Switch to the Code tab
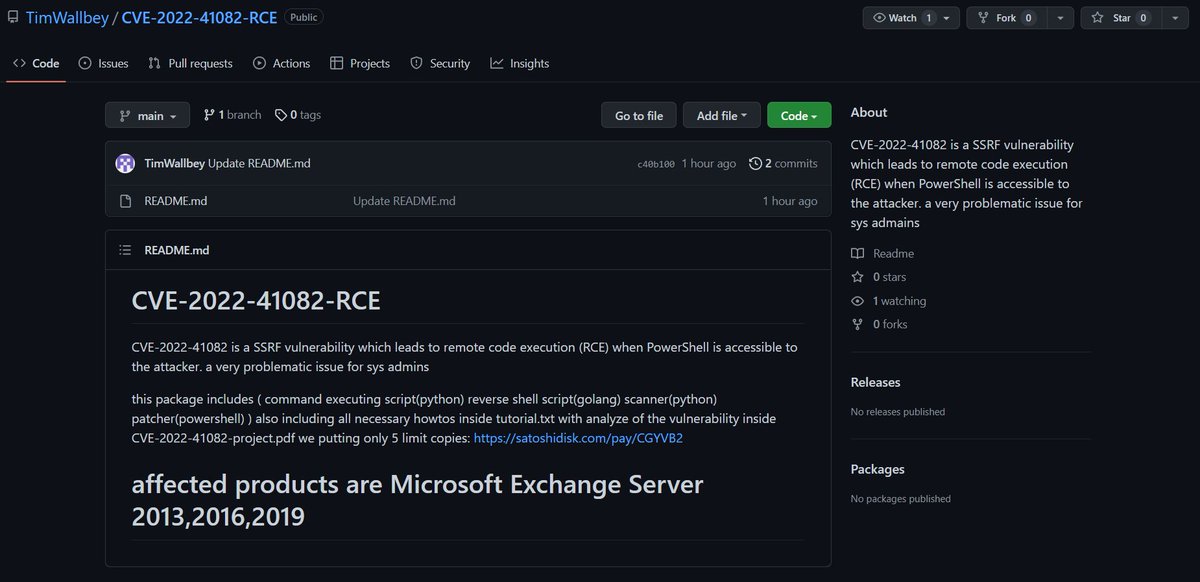The height and width of the screenshot is (582, 1200). point(36,63)
